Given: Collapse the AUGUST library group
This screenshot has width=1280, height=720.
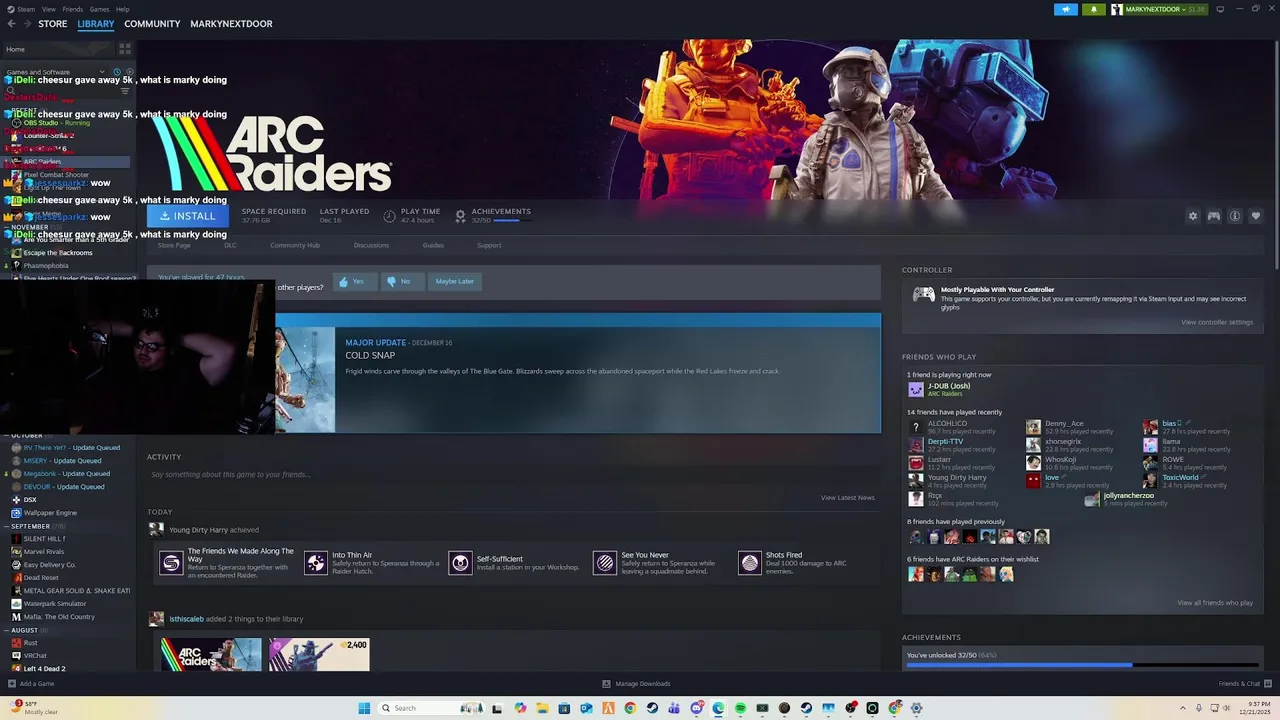Looking at the screenshot, I should 24,630.
